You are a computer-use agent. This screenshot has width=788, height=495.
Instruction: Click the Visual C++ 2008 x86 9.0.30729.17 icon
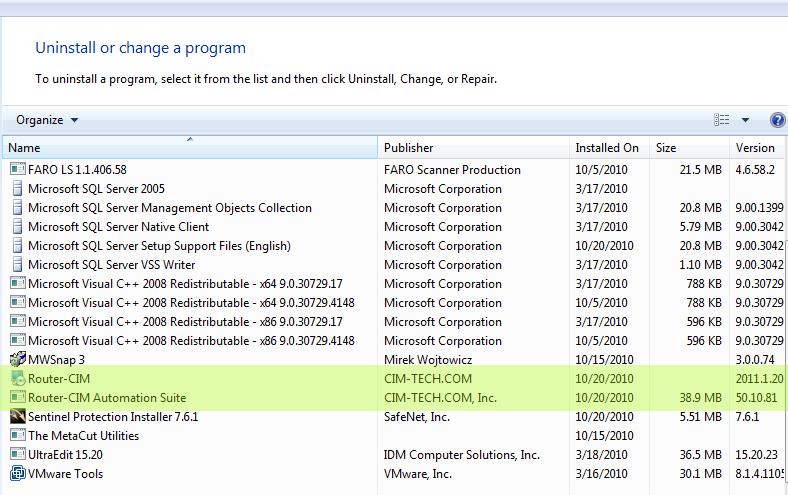(18, 322)
